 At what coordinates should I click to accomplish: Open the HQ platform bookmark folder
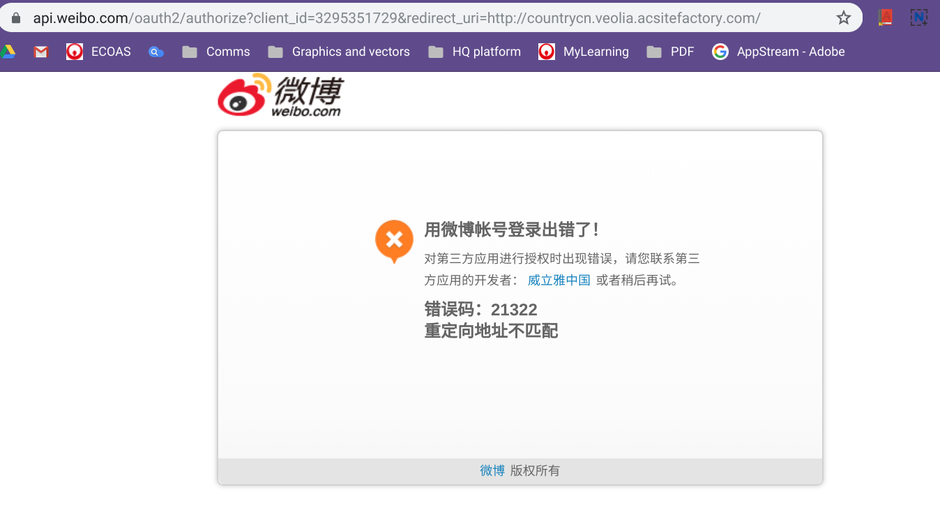(x=474, y=52)
